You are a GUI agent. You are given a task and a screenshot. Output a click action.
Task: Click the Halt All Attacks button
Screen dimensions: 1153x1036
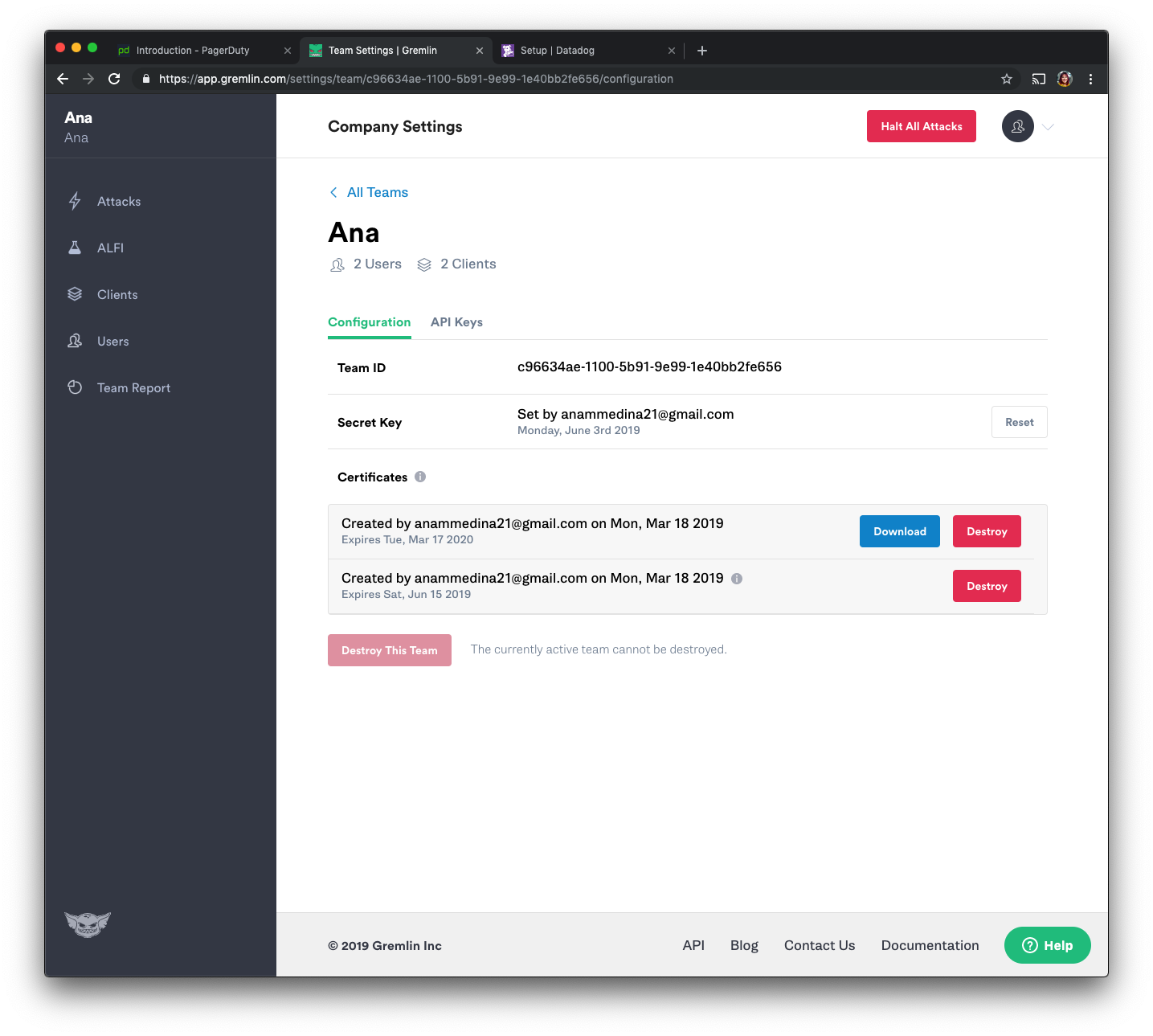[922, 126]
